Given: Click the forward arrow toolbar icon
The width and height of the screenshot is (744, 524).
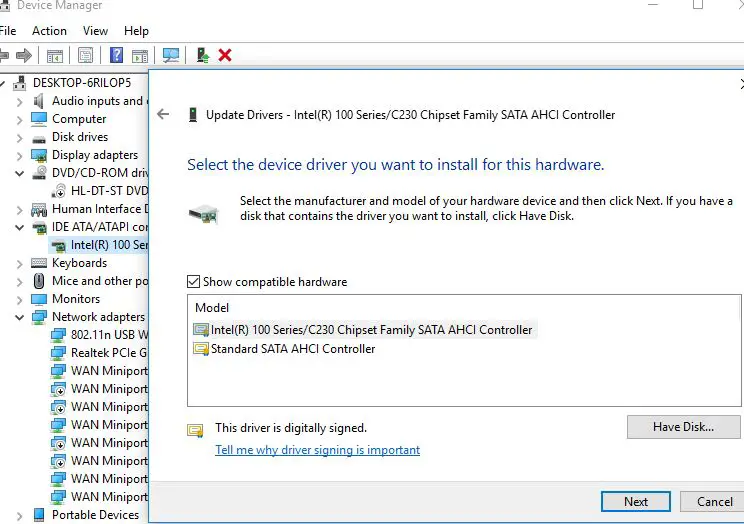Looking at the screenshot, I should point(24,56).
